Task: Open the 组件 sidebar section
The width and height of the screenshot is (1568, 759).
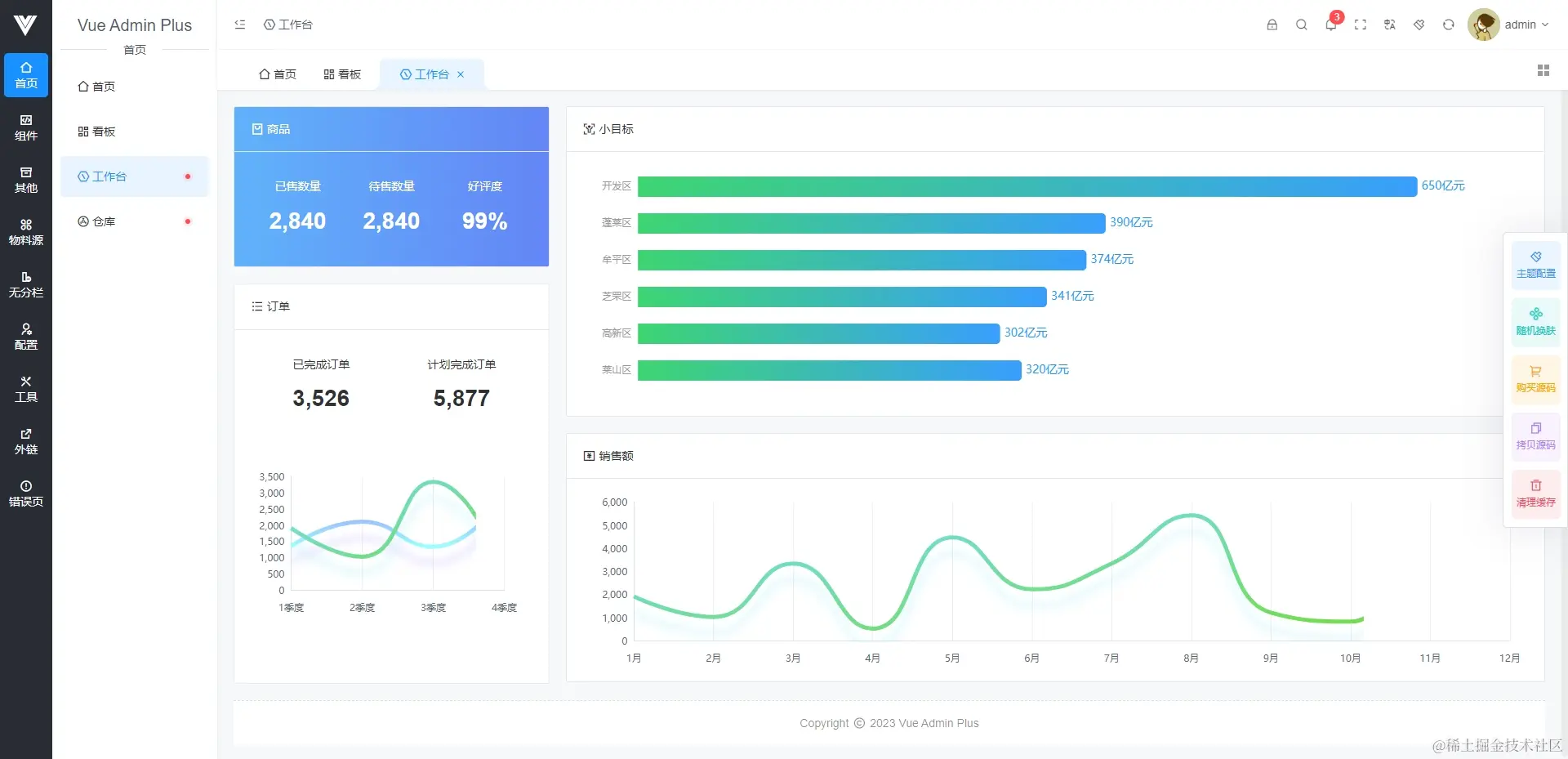Action: point(26,127)
